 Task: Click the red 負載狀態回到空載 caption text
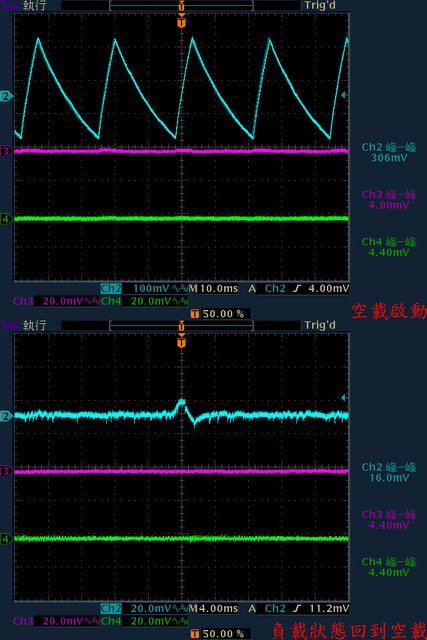pyautogui.click(x=349, y=631)
